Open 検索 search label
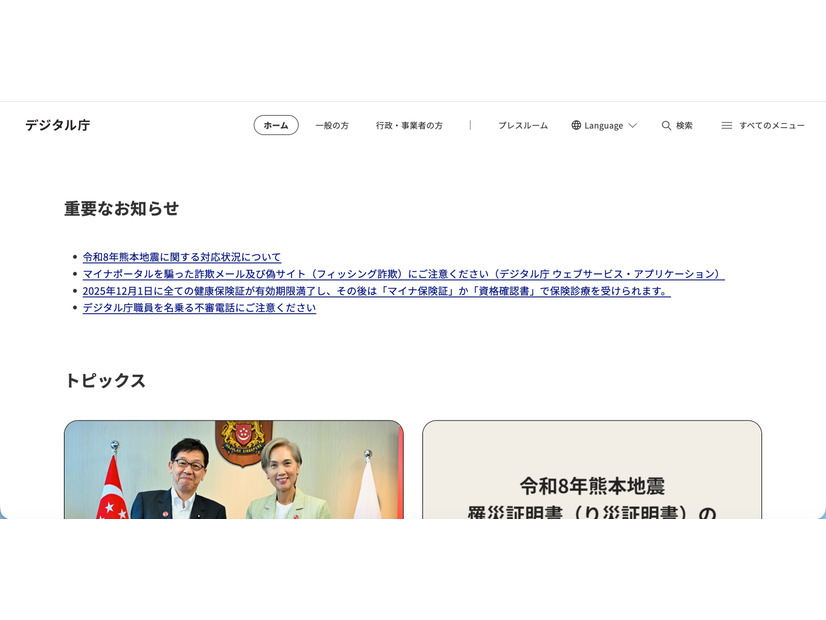Viewport: 826px width, 620px height. pyautogui.click(x=684, y=125)
